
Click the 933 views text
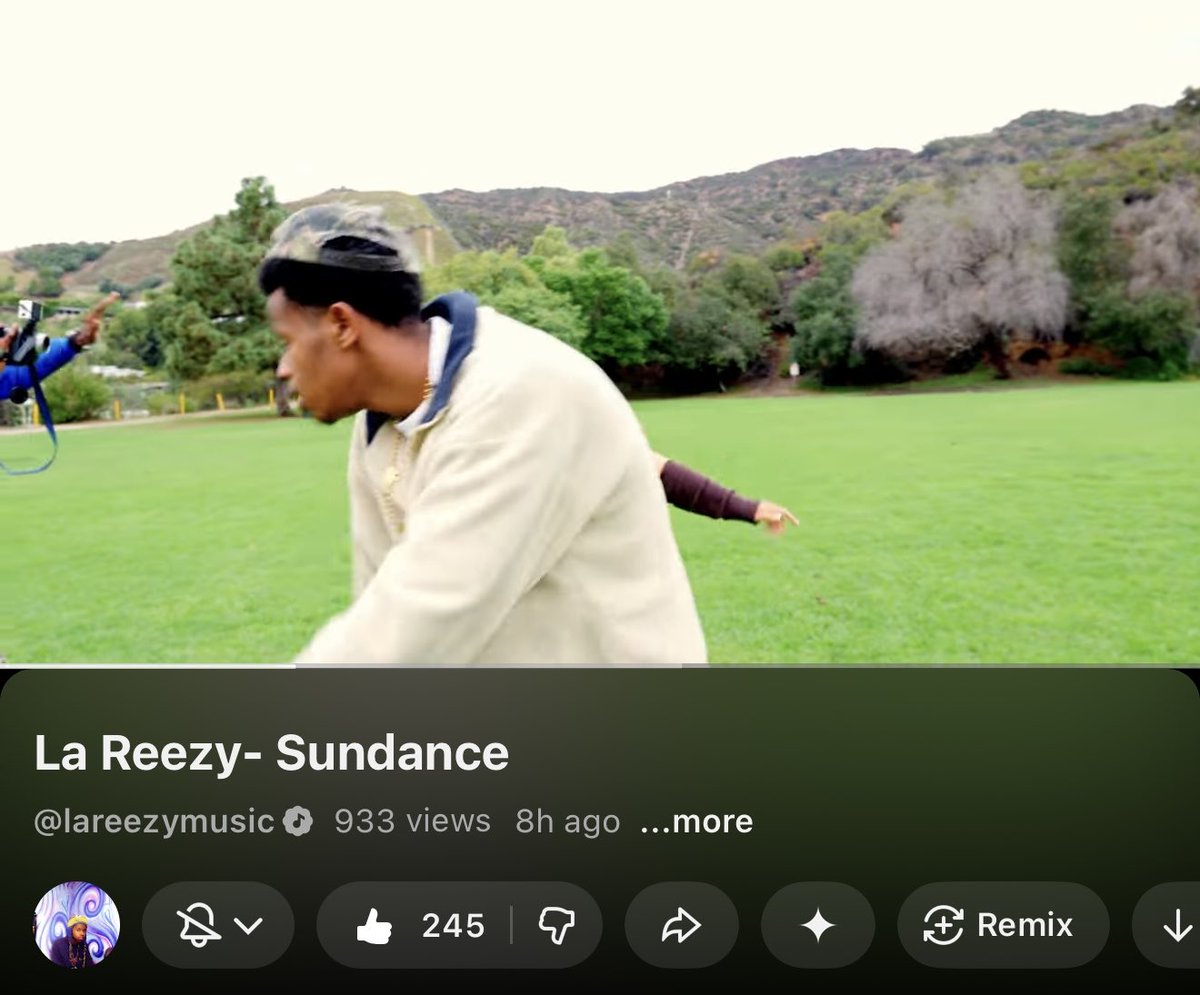[412, 822]
